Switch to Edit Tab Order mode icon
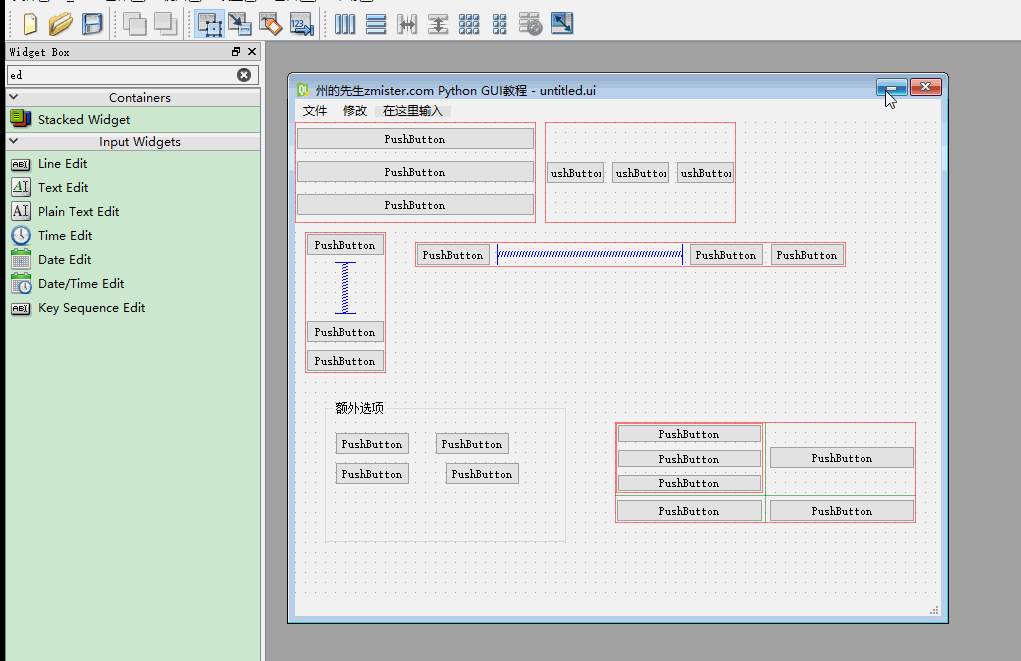 pos(301,24)
